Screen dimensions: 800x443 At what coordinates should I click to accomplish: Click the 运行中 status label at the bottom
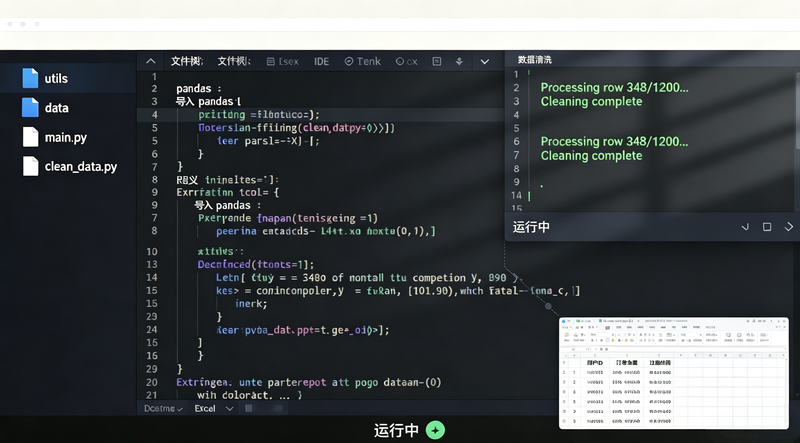[396, 430]
